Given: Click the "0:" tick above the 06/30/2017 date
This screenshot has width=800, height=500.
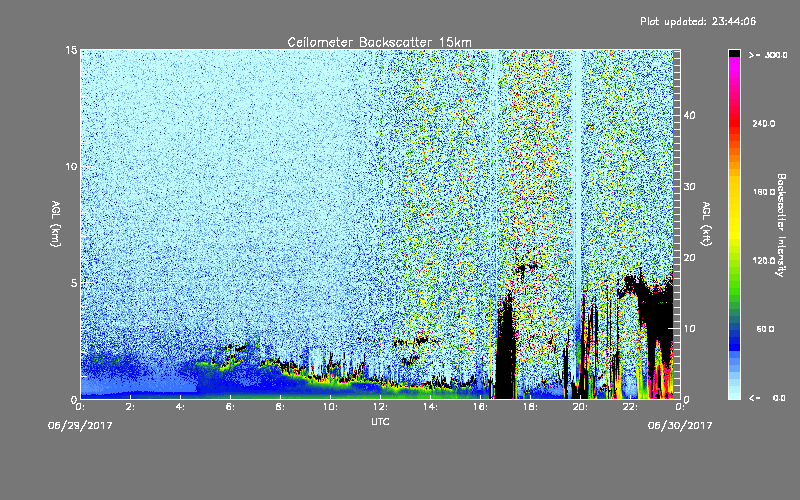Looking at the screenshot, I should tap(680, 407).
